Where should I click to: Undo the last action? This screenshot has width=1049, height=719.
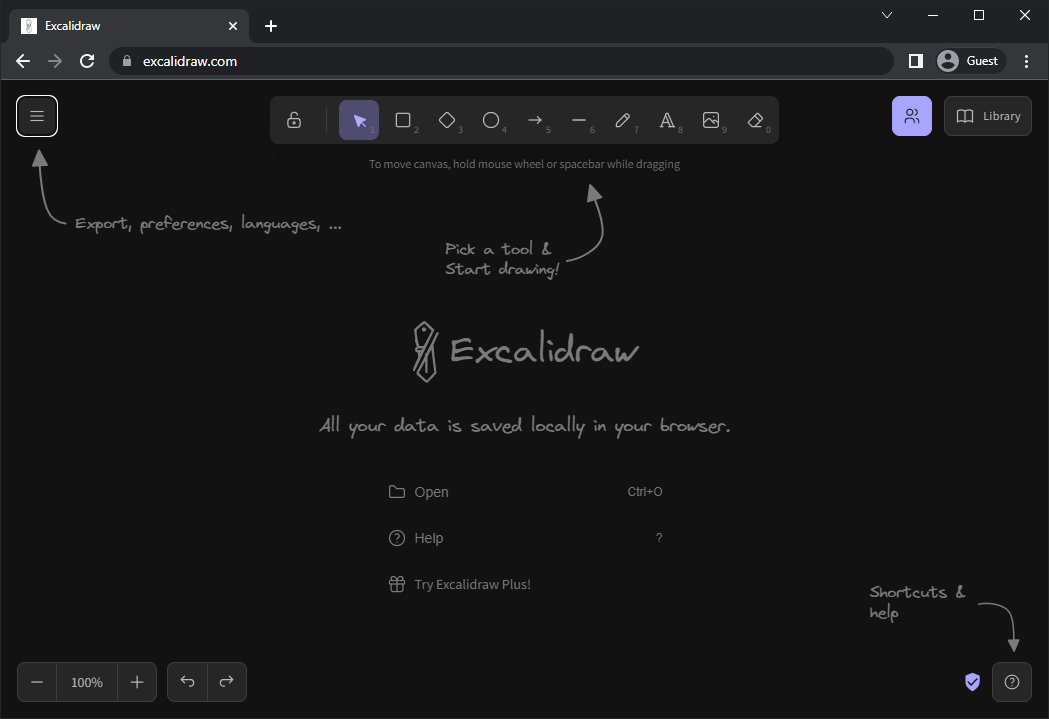tap(187, 681)
